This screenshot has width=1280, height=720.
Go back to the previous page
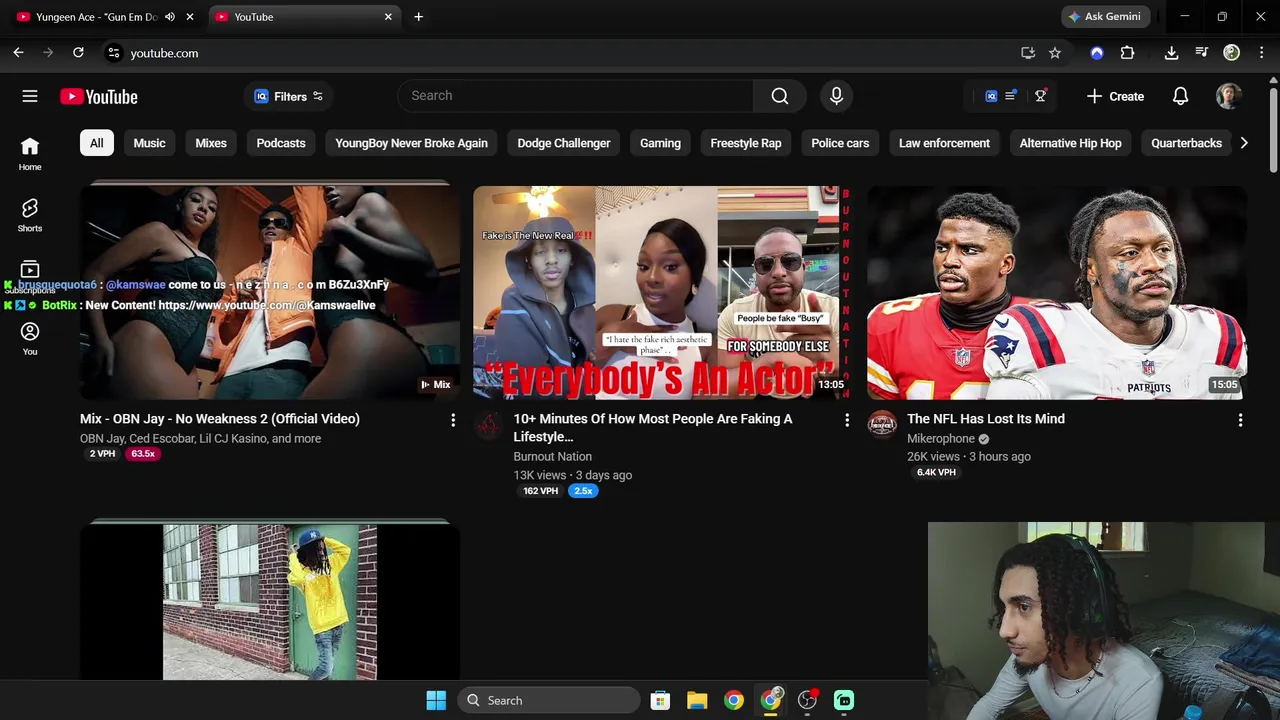point(18,53)
